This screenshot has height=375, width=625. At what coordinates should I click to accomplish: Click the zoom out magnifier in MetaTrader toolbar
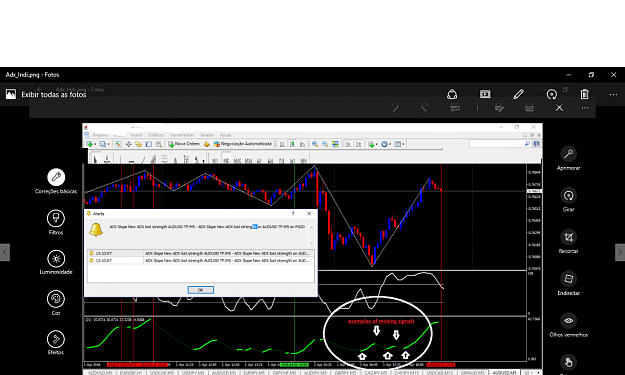click(325, 144)
